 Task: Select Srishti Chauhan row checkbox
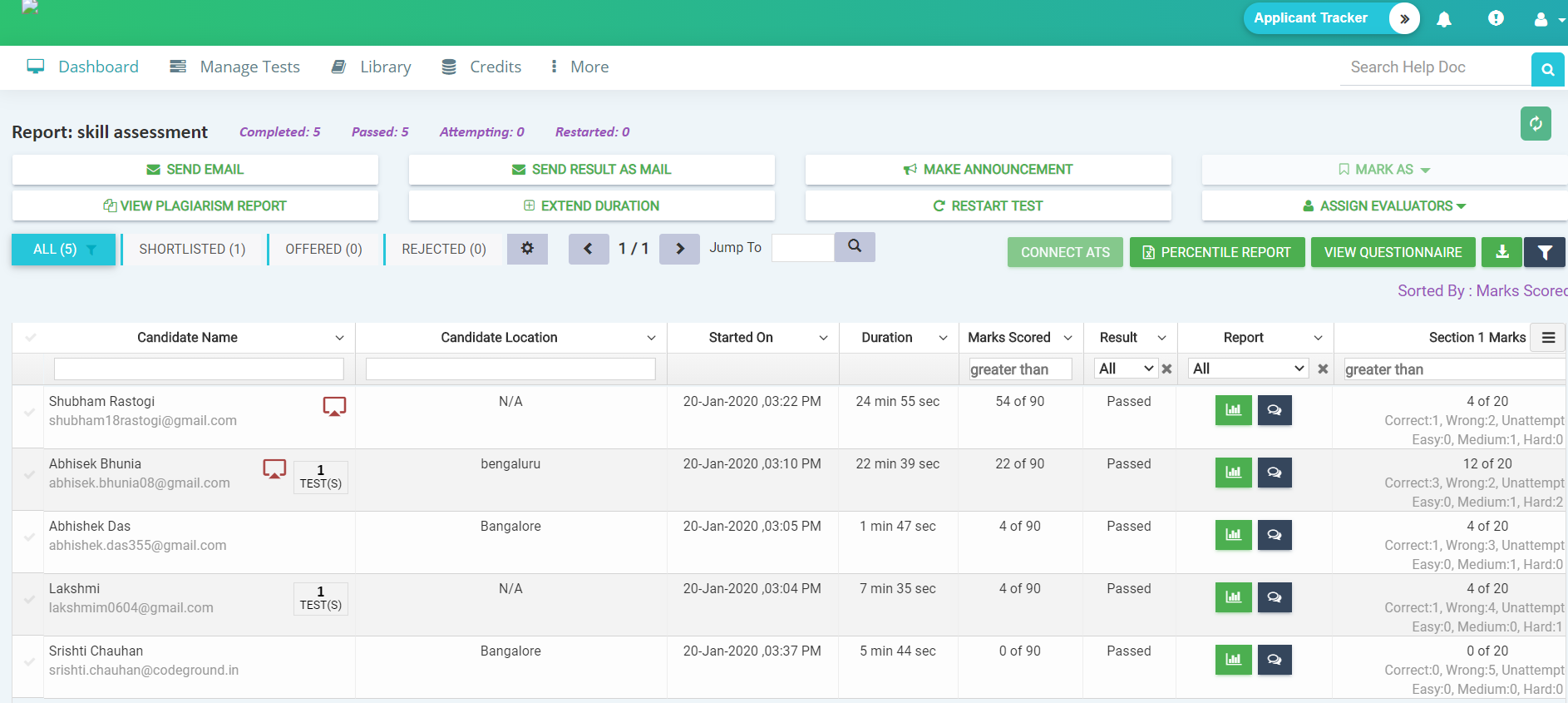(29, 662)
